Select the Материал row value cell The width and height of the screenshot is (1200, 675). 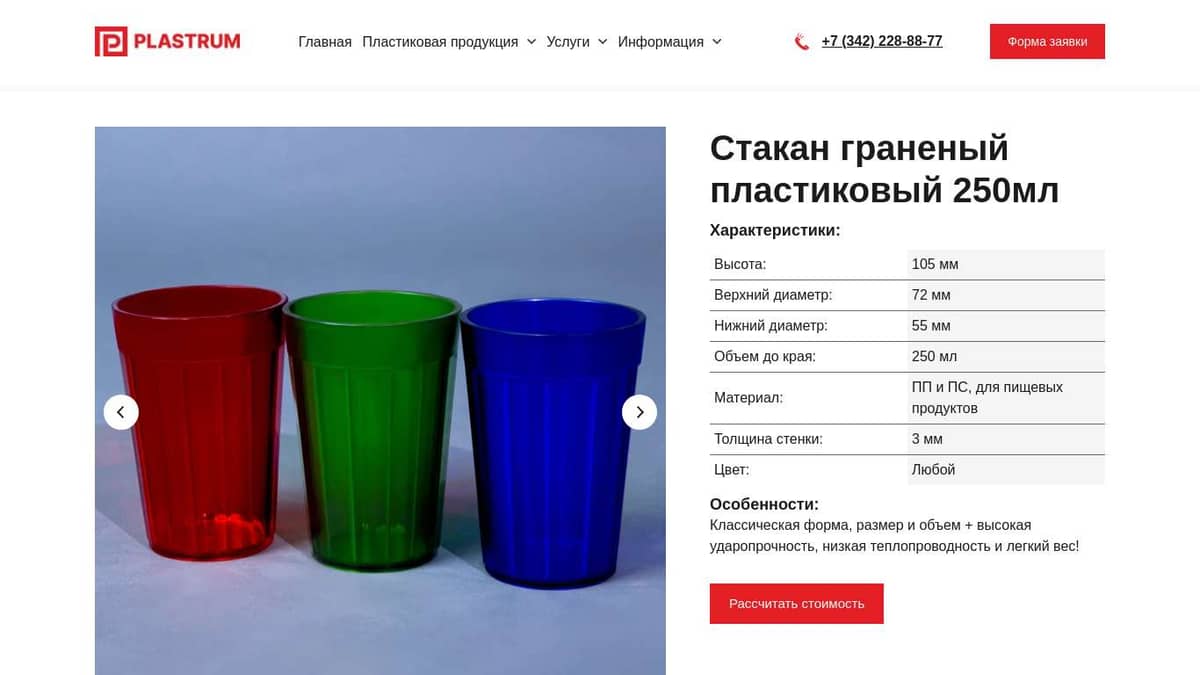[1006, 398]
